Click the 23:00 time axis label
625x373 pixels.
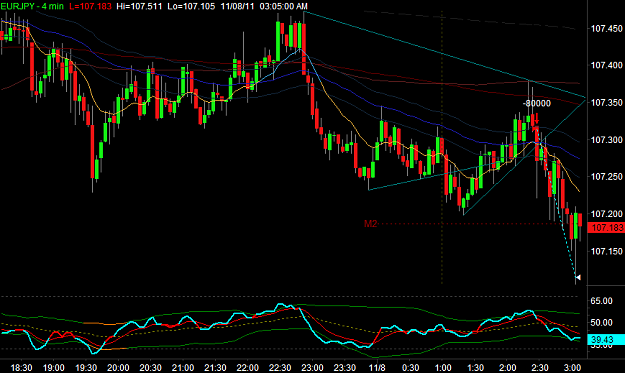coord(312,367)
